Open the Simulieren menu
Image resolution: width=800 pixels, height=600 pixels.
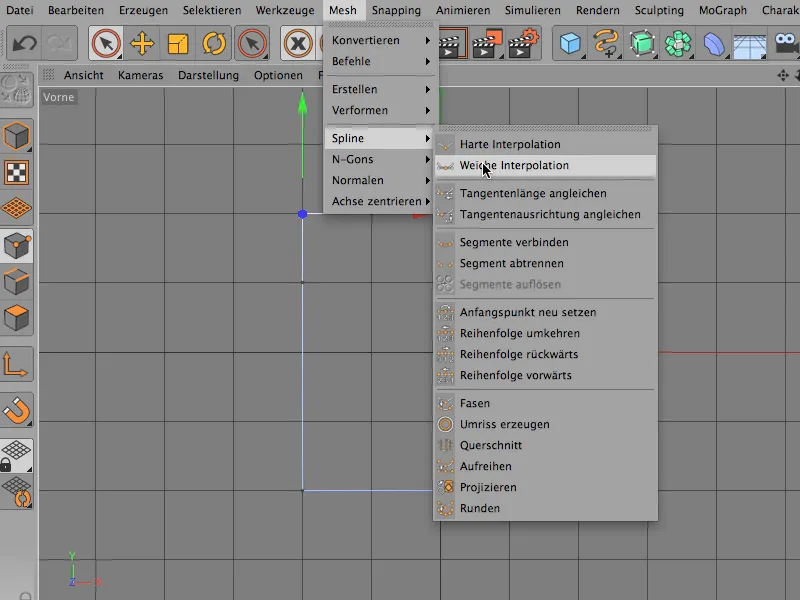tap(533, 10)
